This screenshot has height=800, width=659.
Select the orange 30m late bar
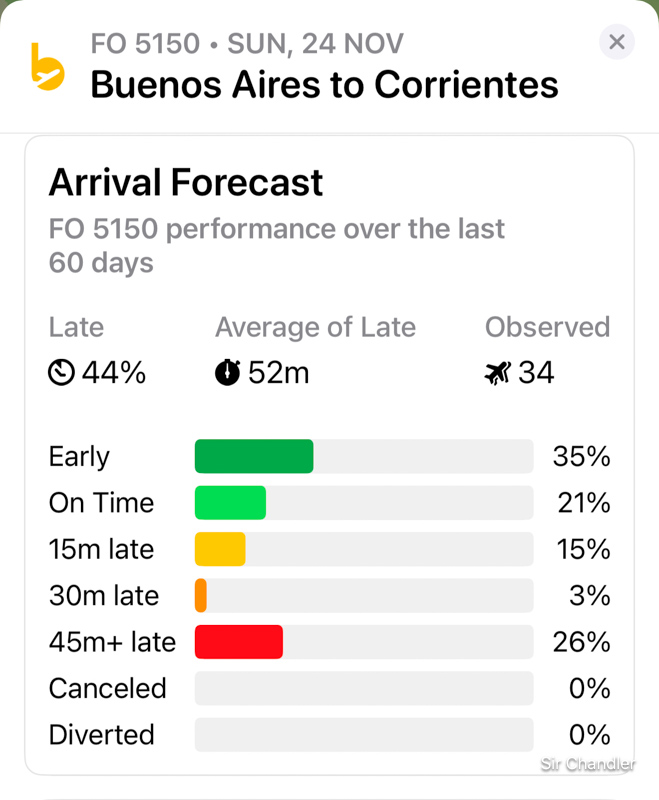click(201, 596)
